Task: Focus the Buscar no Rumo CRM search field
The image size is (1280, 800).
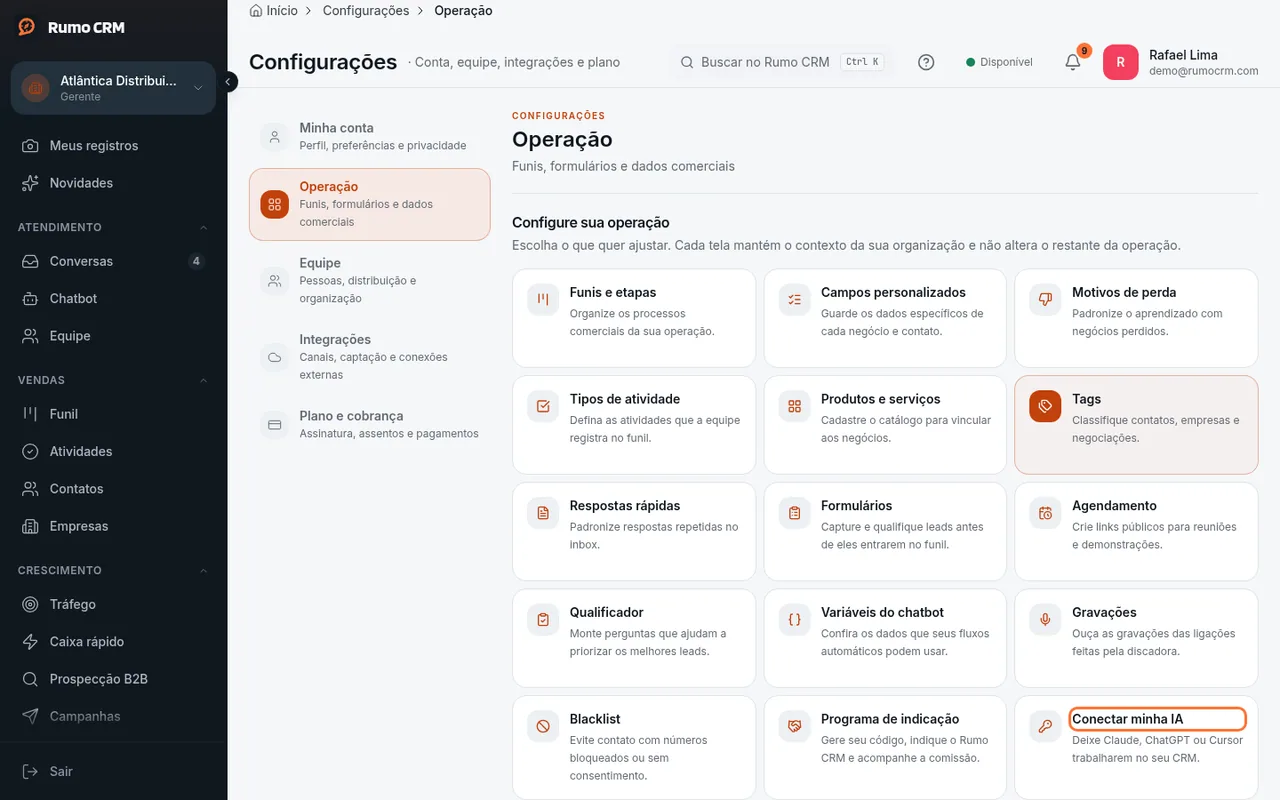Action: click(x=781, y=62)
